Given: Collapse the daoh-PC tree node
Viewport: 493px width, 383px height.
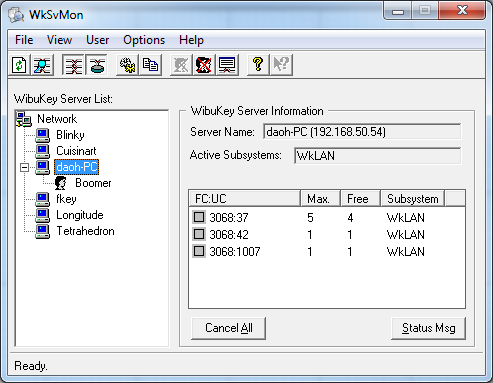Looking at the screenshot, I should [24, 167].
